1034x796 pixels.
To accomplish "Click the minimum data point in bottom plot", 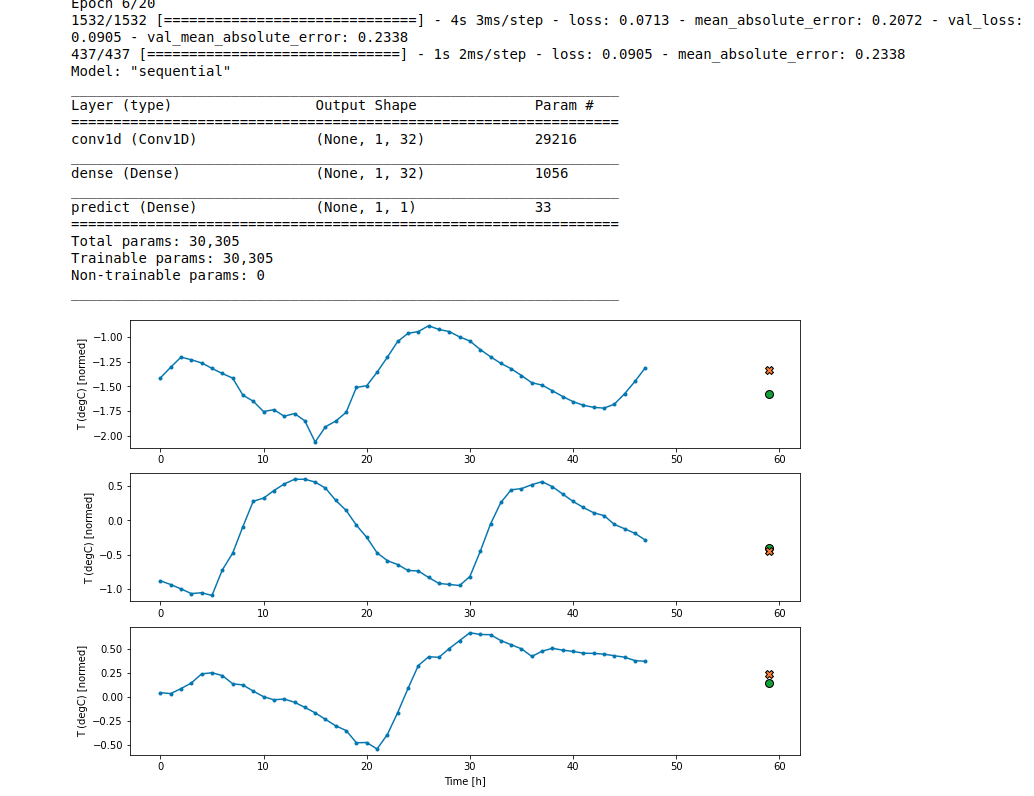I will 377,749.
